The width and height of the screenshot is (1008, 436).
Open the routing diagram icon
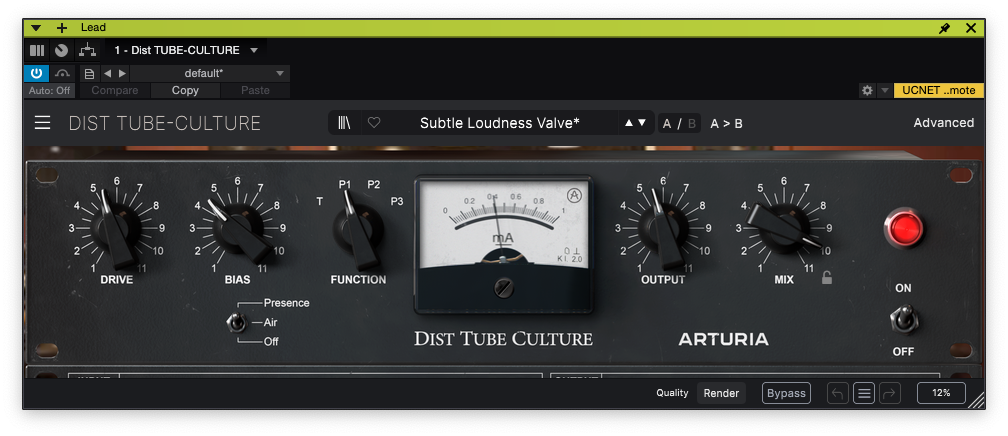(x=86, y=50)
